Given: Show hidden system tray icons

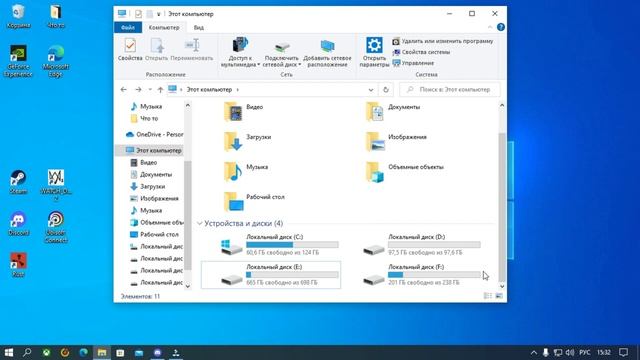Looking at the screenshot, I should click(534, 352).
